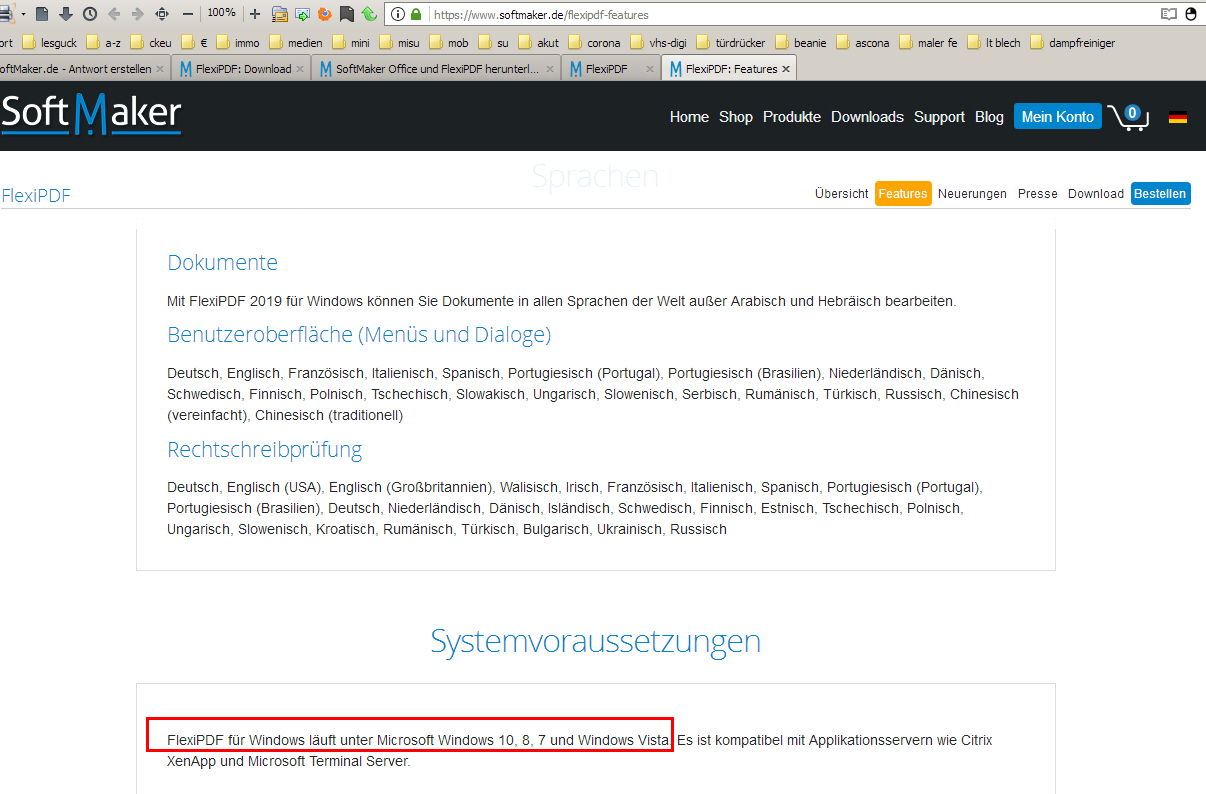
Task: Click the FlexiPDF product title link
Action: click(36, 195)
